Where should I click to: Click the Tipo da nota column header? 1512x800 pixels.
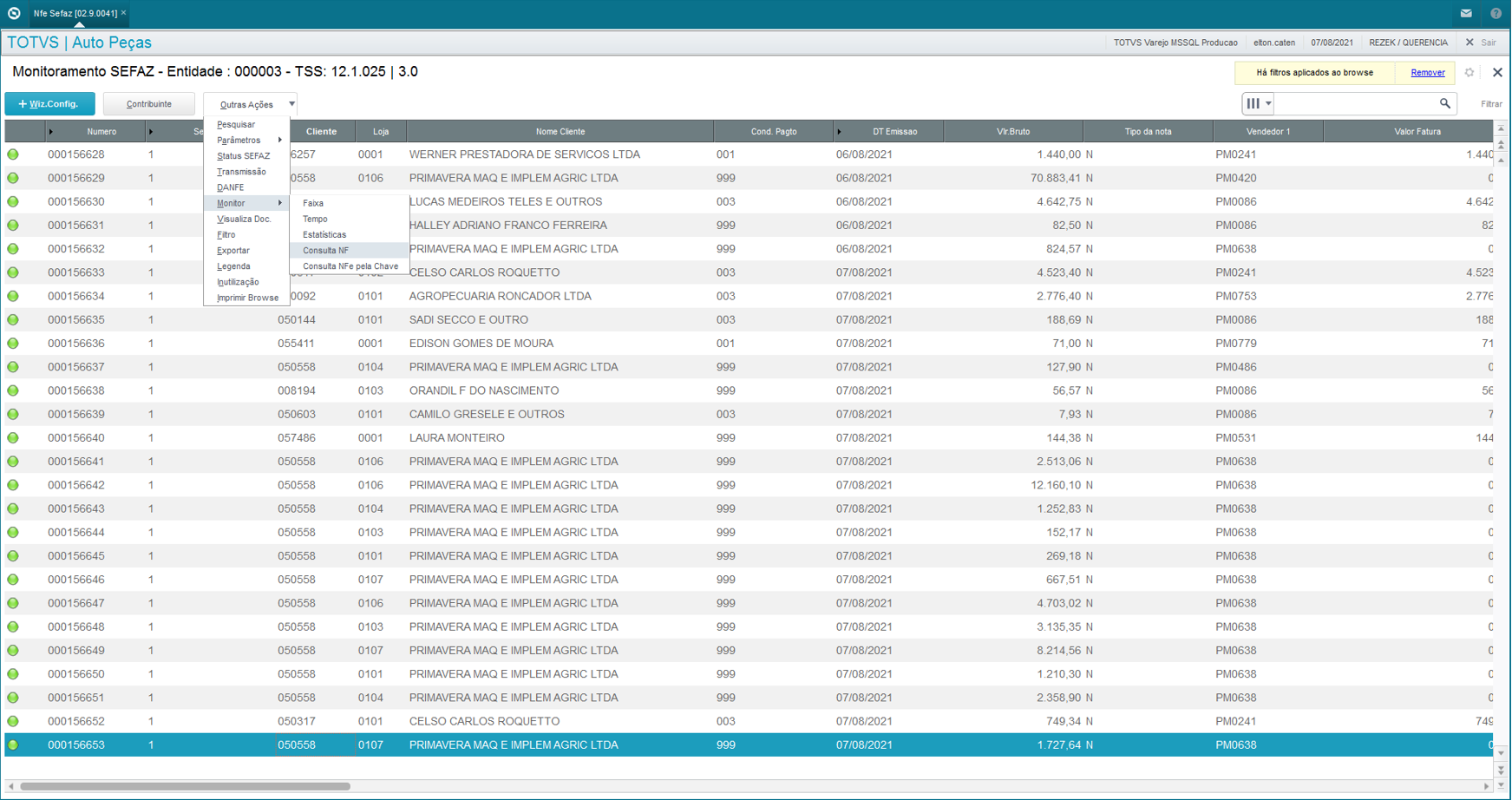(x=1148, y=132)
